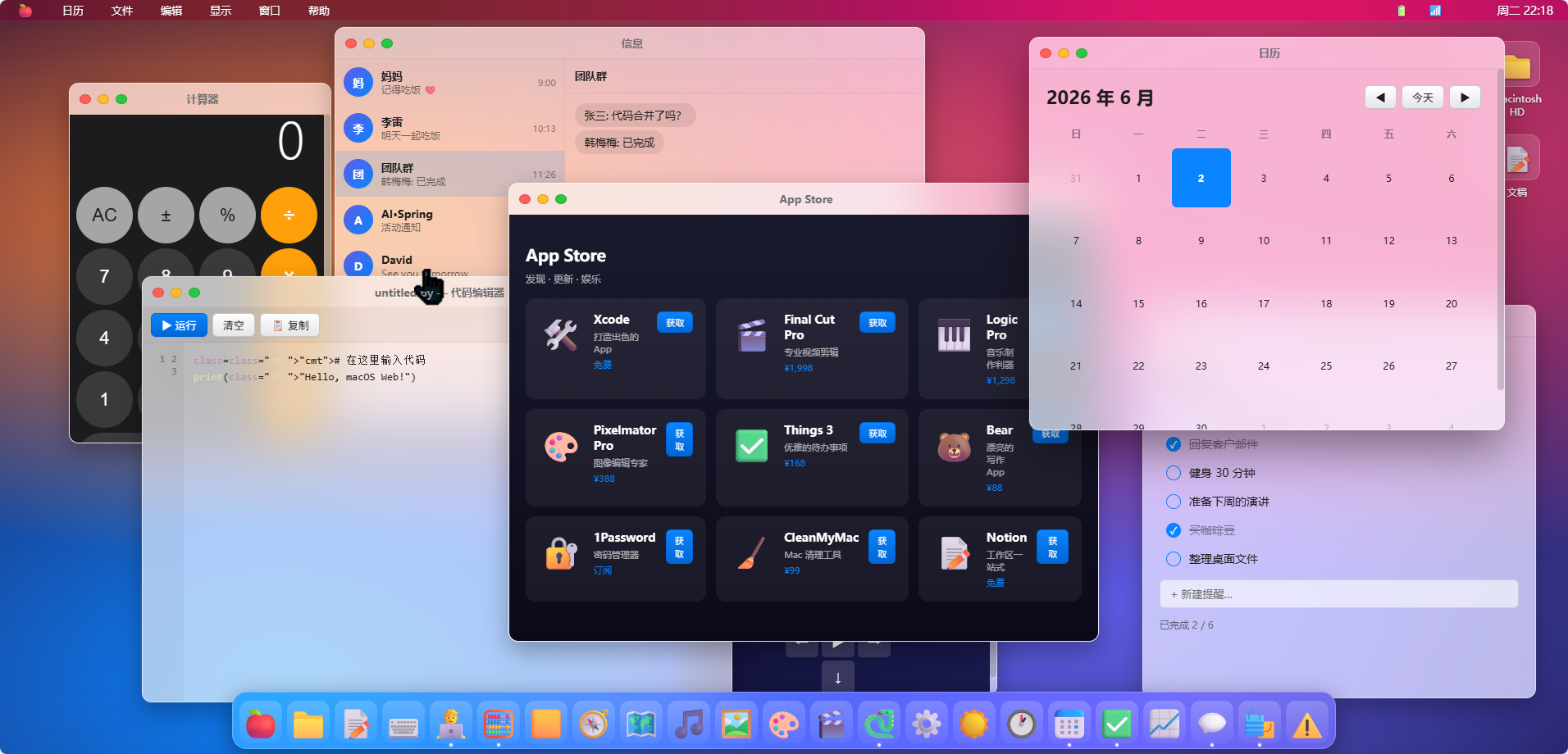The height and width of the screenshot is (754, 1568).
Task: Get Xcode with its 获取 button
Action: [675, 323]
